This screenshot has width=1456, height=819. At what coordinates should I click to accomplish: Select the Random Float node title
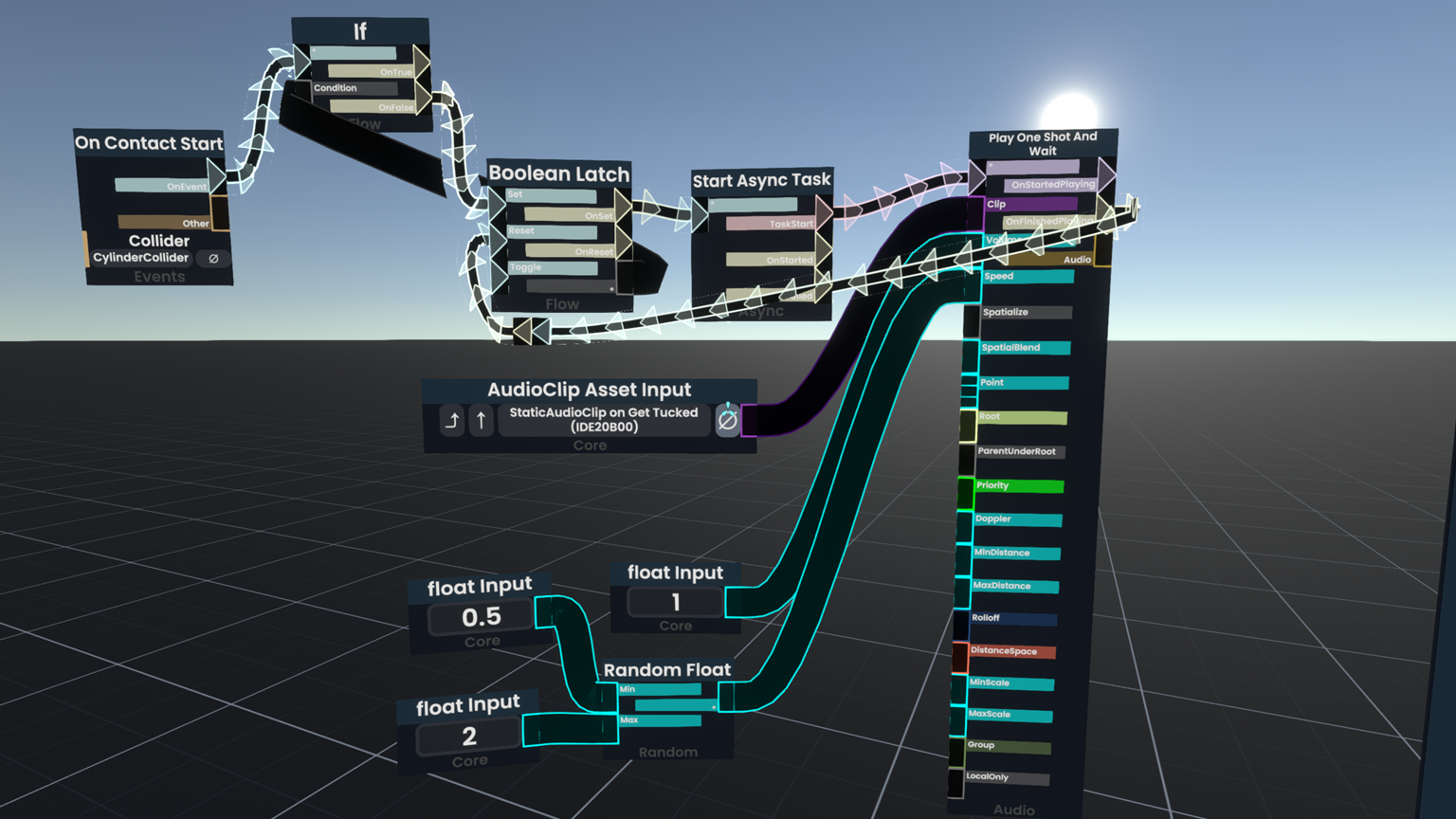click(x=666, y=670)
